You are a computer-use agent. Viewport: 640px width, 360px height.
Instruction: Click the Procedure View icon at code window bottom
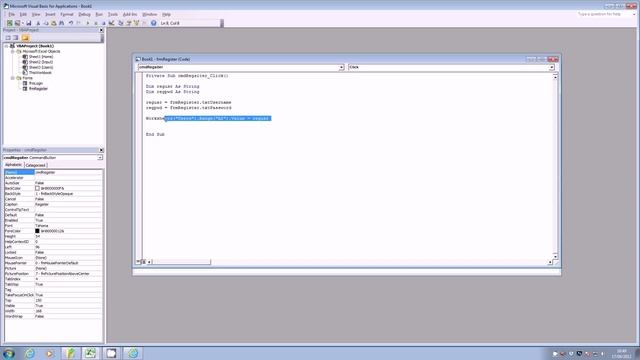point(138,262)
